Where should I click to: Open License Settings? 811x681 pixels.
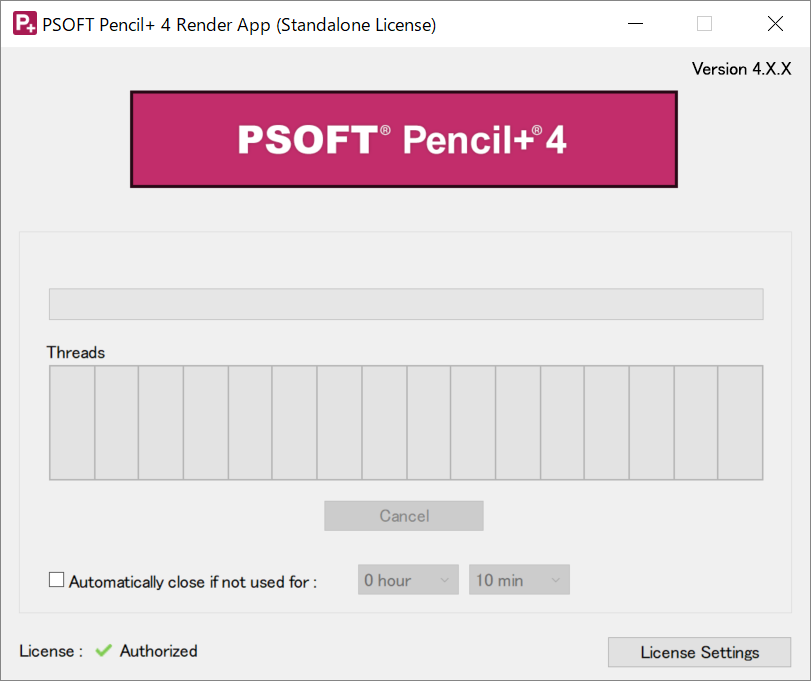pos(699,652)
